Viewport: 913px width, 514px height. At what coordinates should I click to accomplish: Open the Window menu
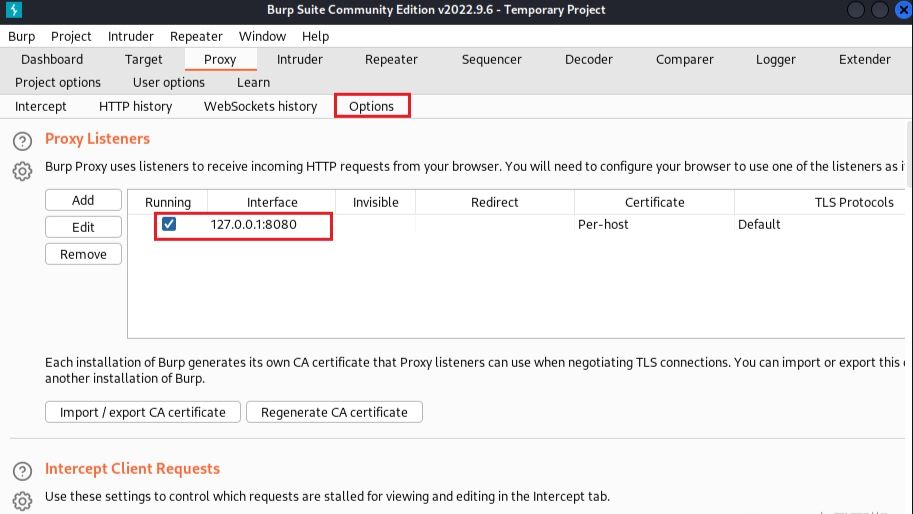tap(262, 36)
